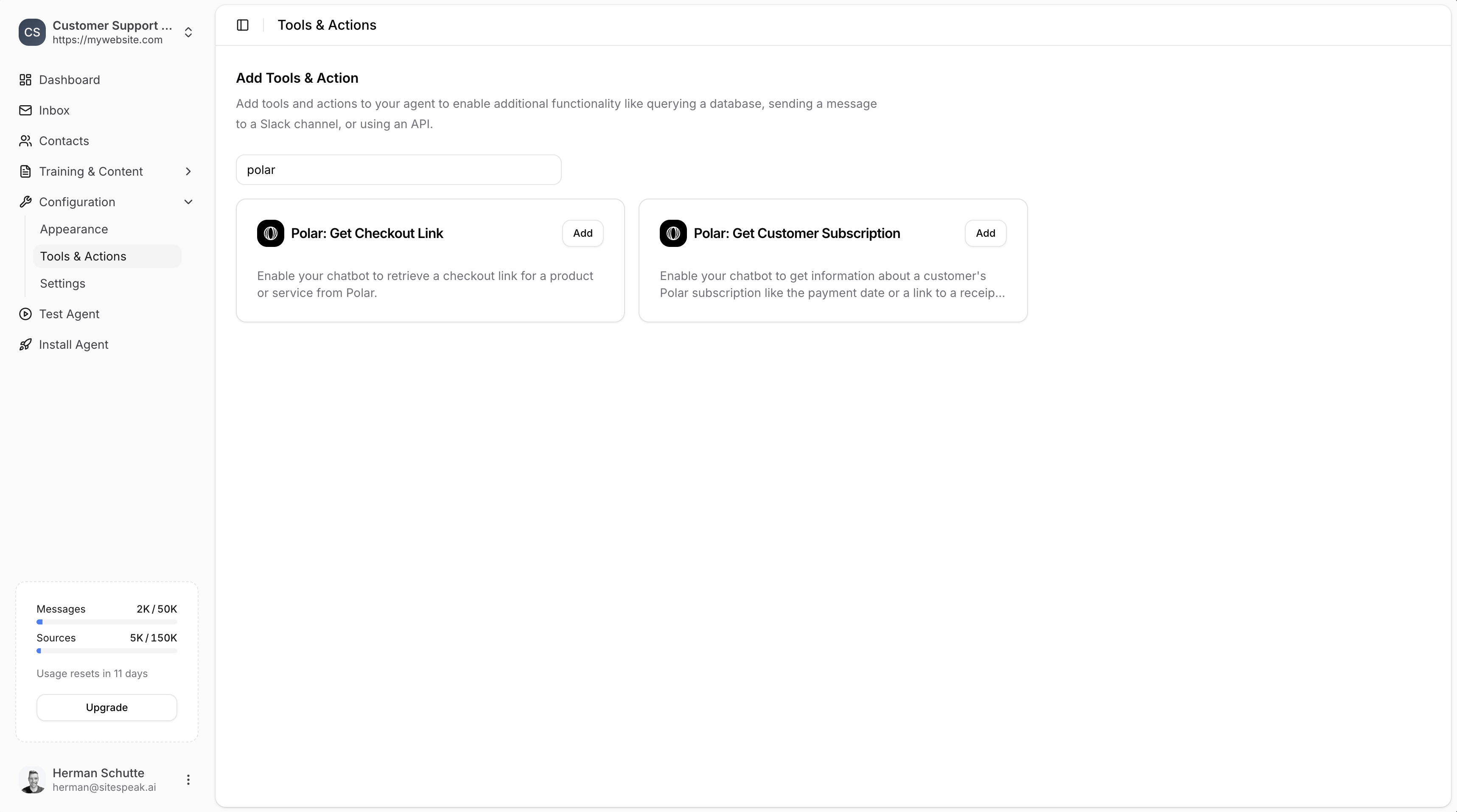
Task: Click the Polar logo on the Customer Subscription card
Action: click(673, 233)
